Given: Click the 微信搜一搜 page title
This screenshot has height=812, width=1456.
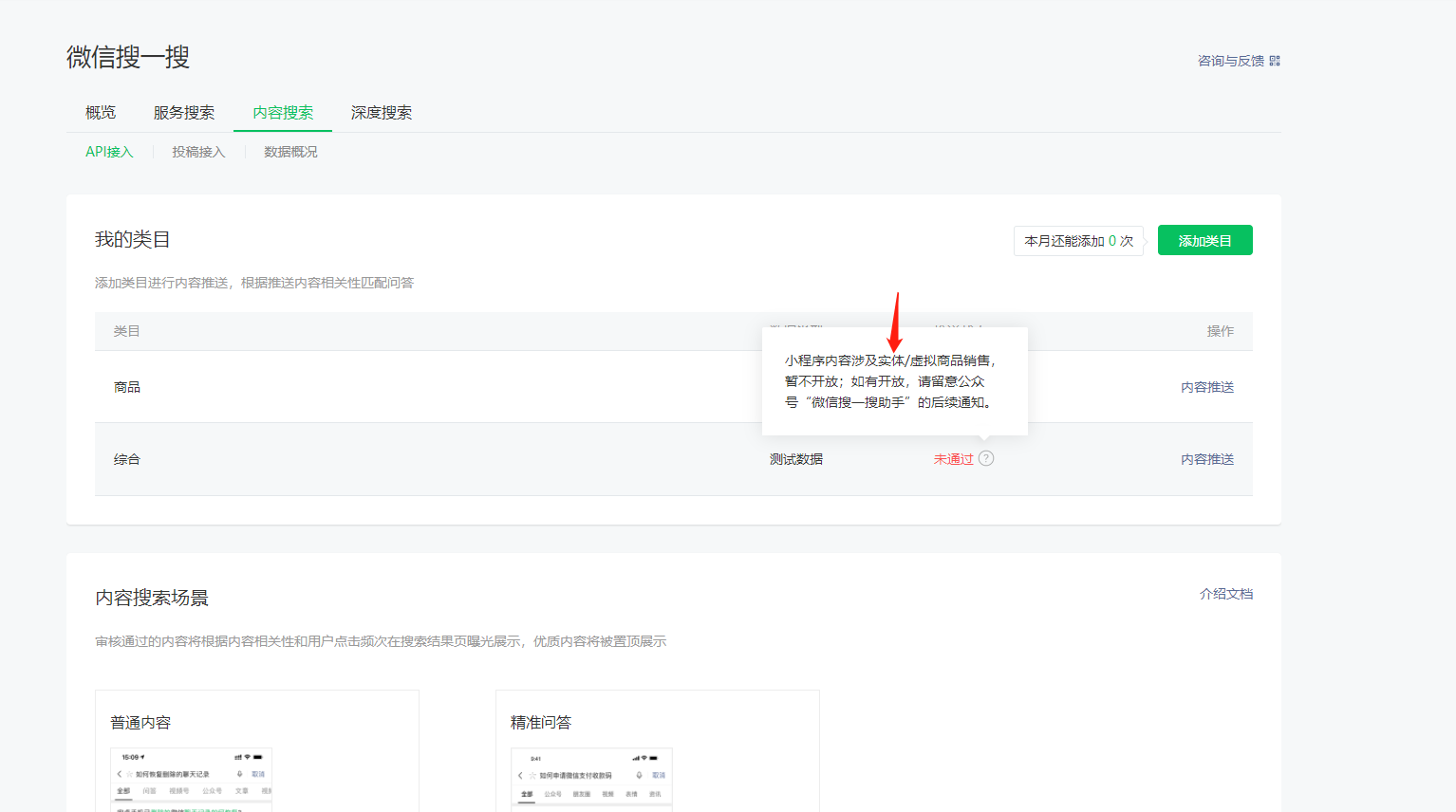Looking at the screenshot, I should (128, 57).
